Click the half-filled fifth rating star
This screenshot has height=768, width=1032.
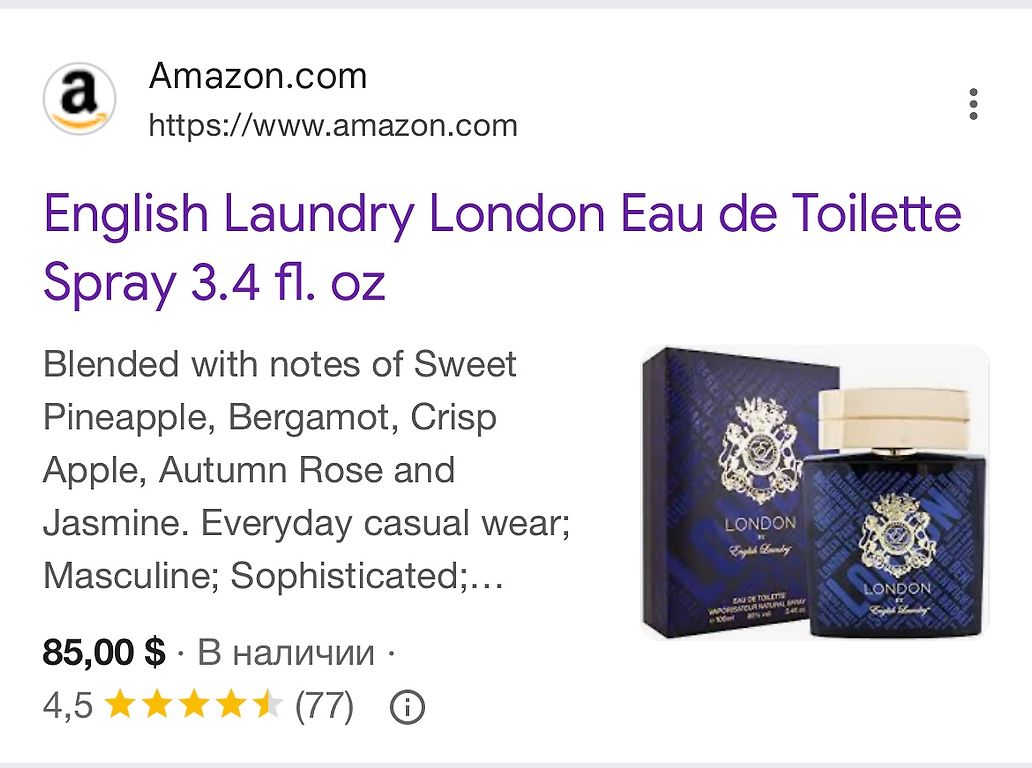pos(269,705)
